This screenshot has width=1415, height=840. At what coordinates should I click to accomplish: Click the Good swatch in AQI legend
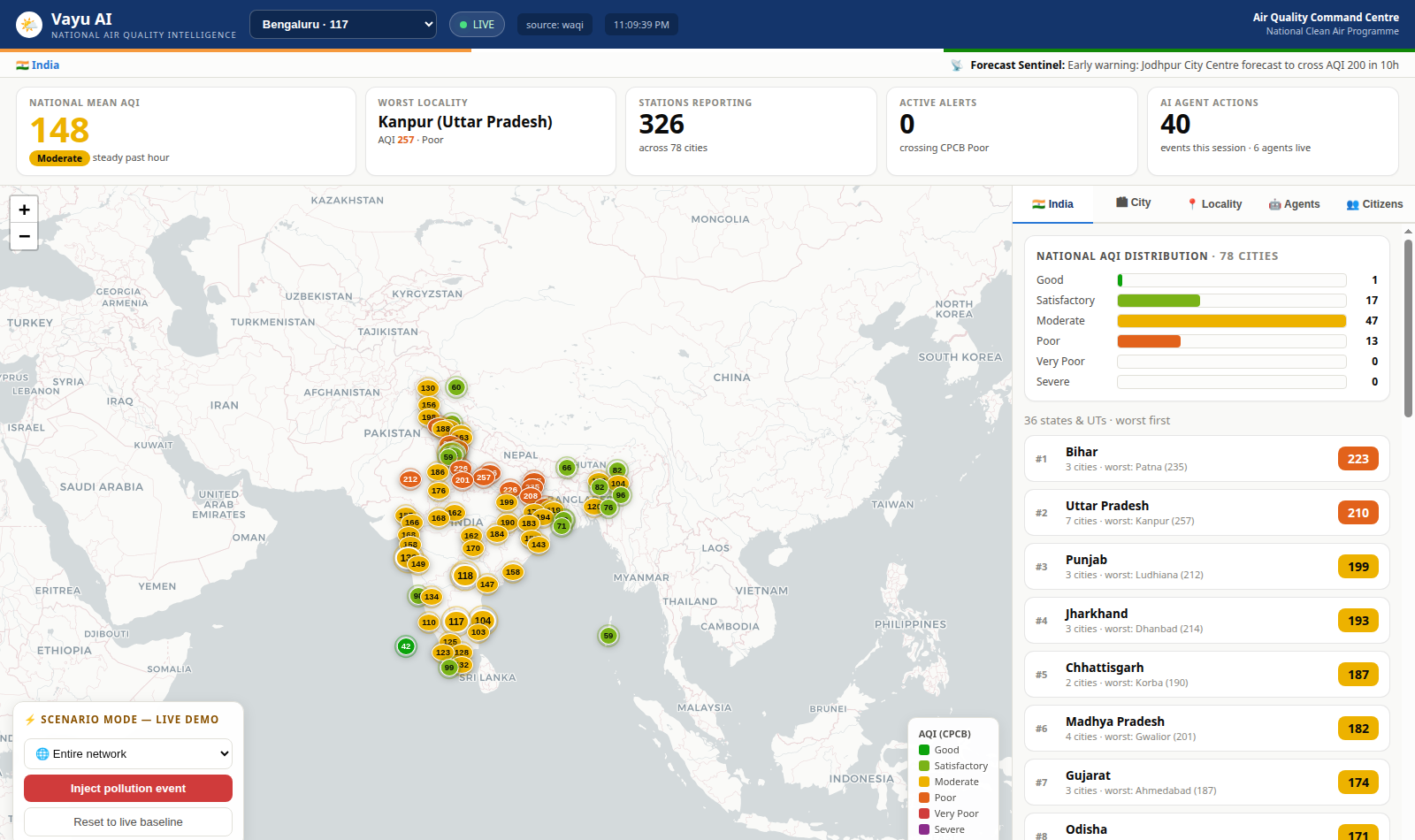click(x=924, y=750)
